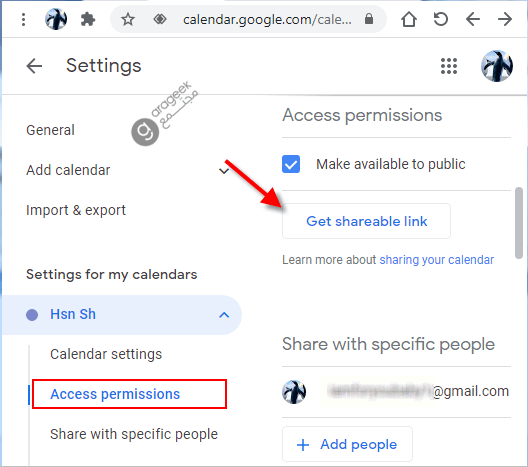Expand the Add calendar section
The width and height of the screenshot is (528, 467).
(224, 170)
